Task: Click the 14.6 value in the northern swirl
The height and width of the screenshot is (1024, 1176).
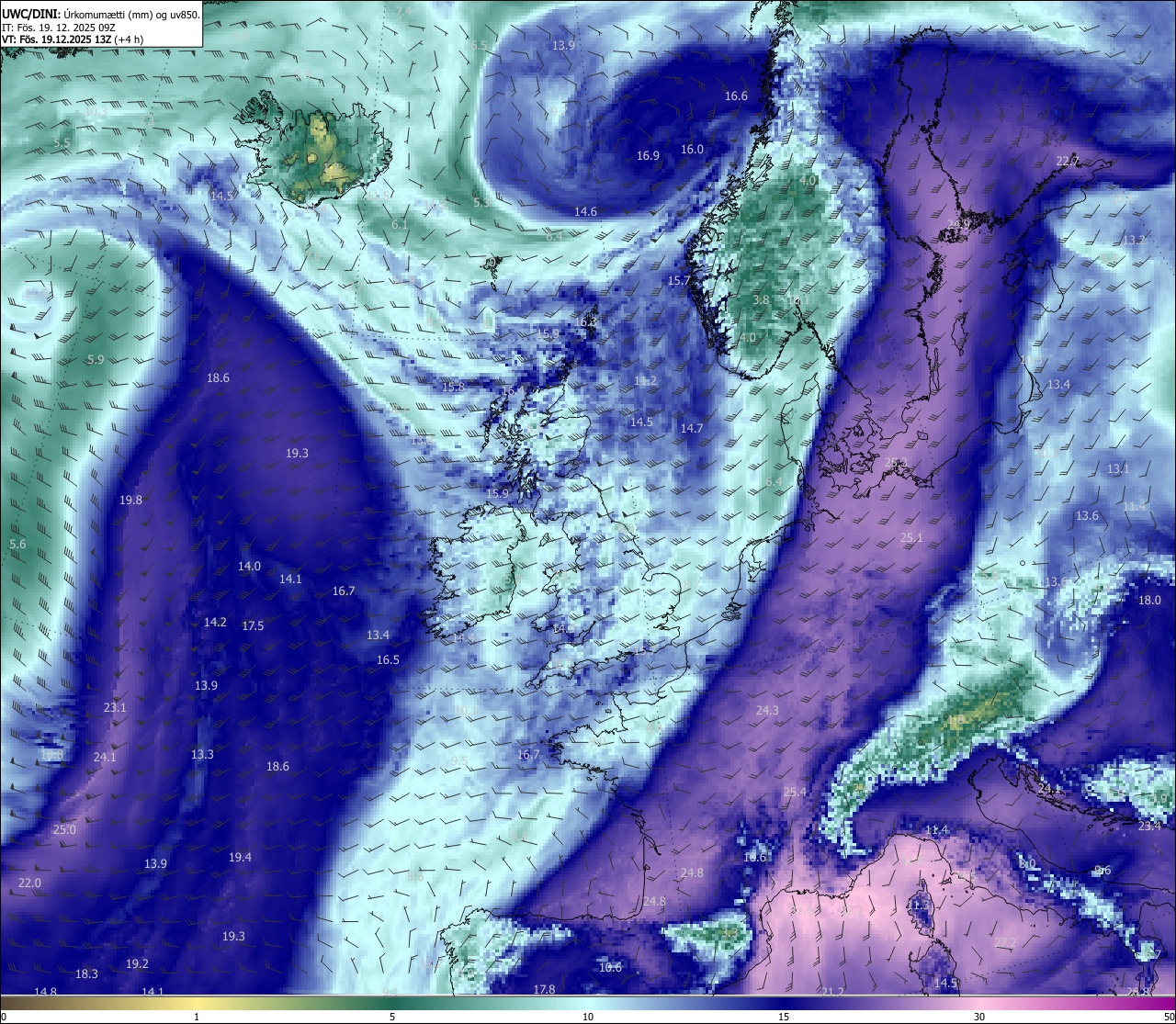Action: 585,212
